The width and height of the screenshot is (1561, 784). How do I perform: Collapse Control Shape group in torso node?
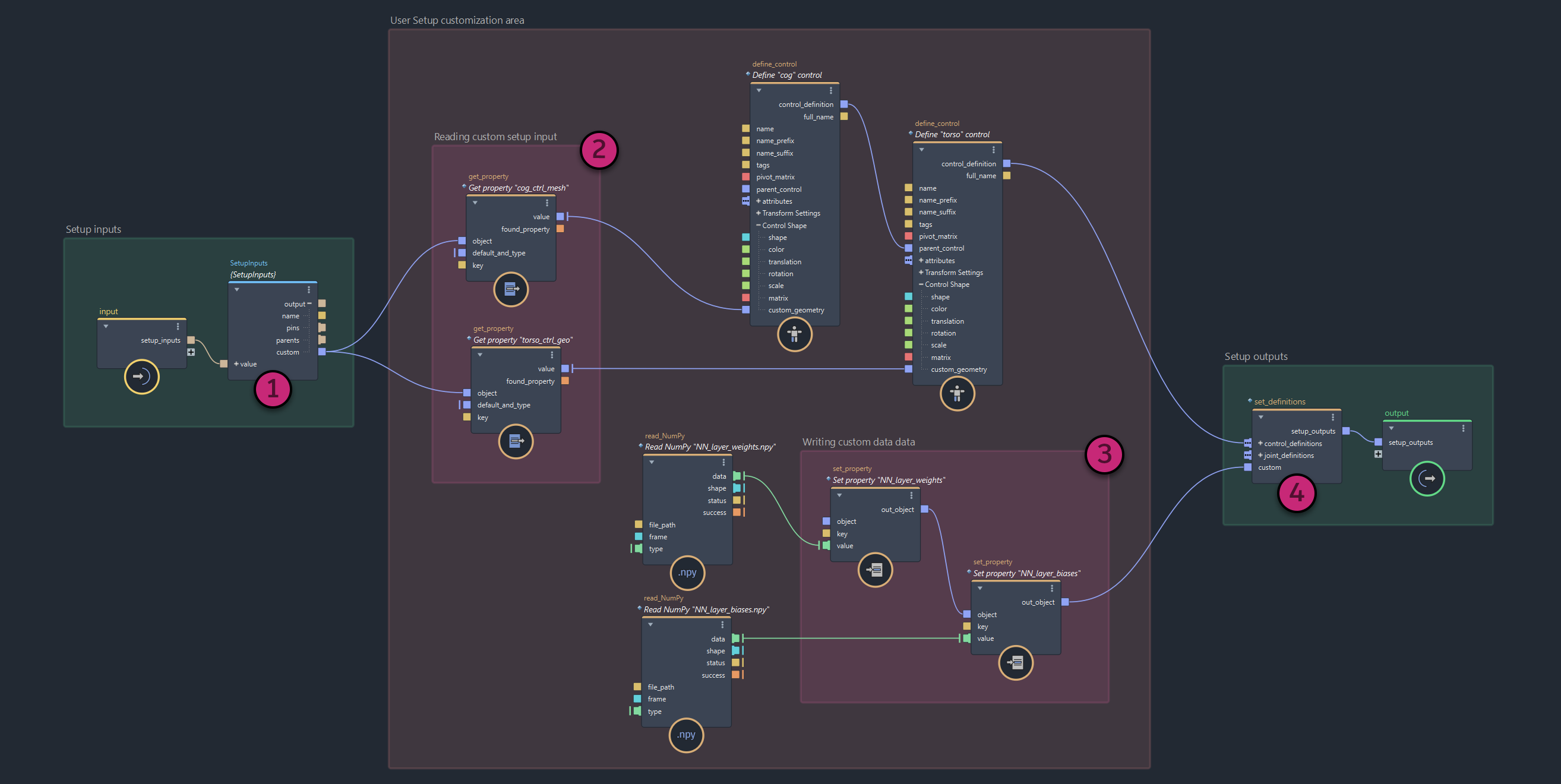click(x=921, y=284)
